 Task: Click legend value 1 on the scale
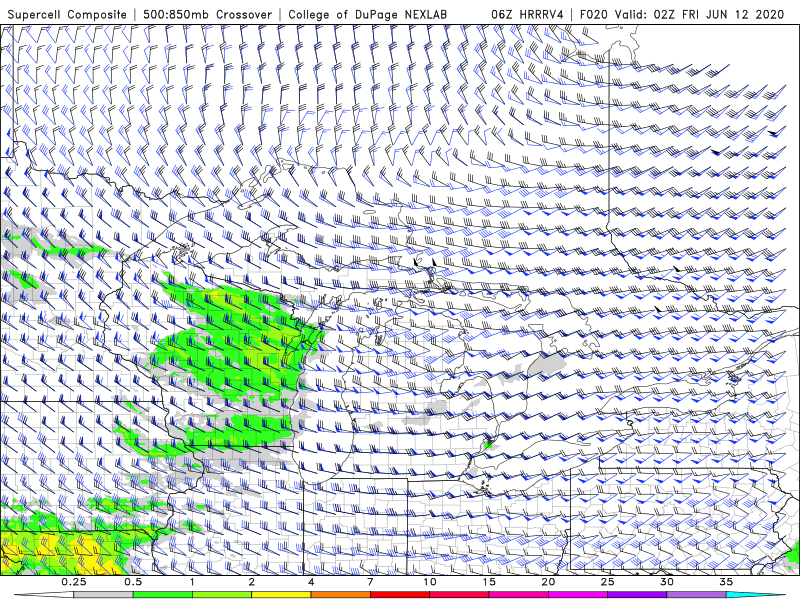[192, 582]
